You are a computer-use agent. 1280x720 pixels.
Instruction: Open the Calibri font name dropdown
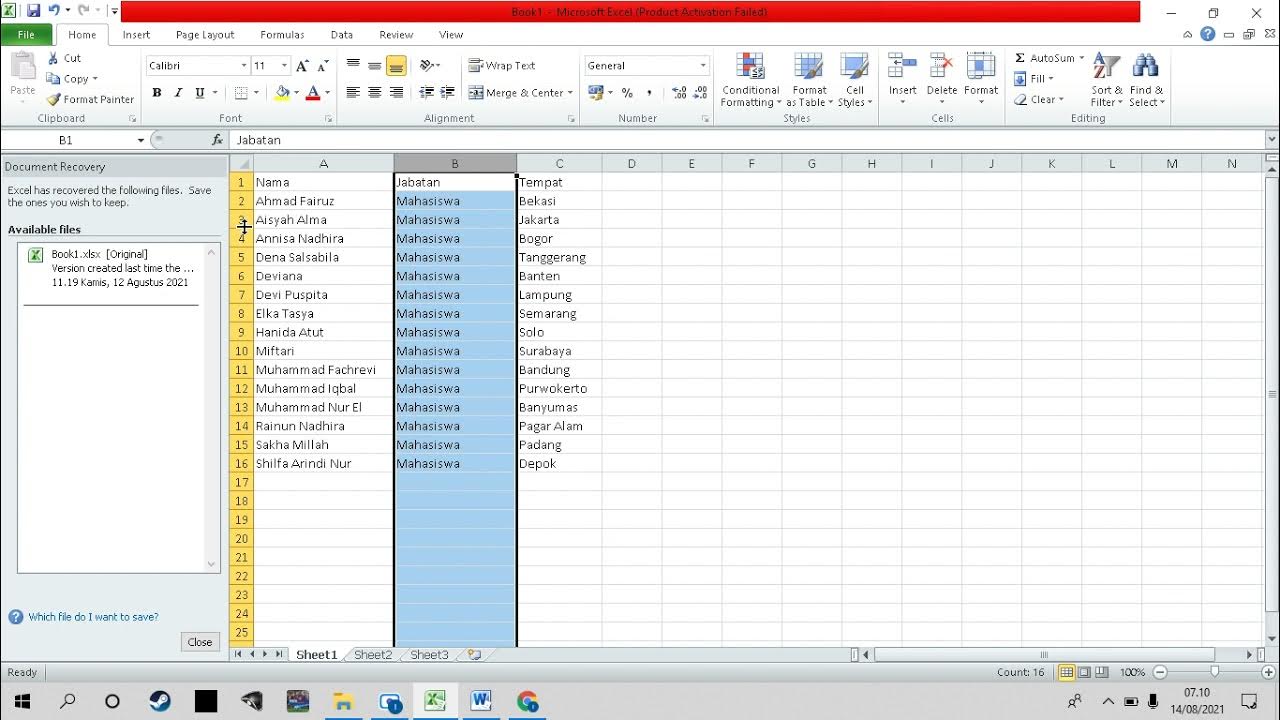[x=243, y=66]
